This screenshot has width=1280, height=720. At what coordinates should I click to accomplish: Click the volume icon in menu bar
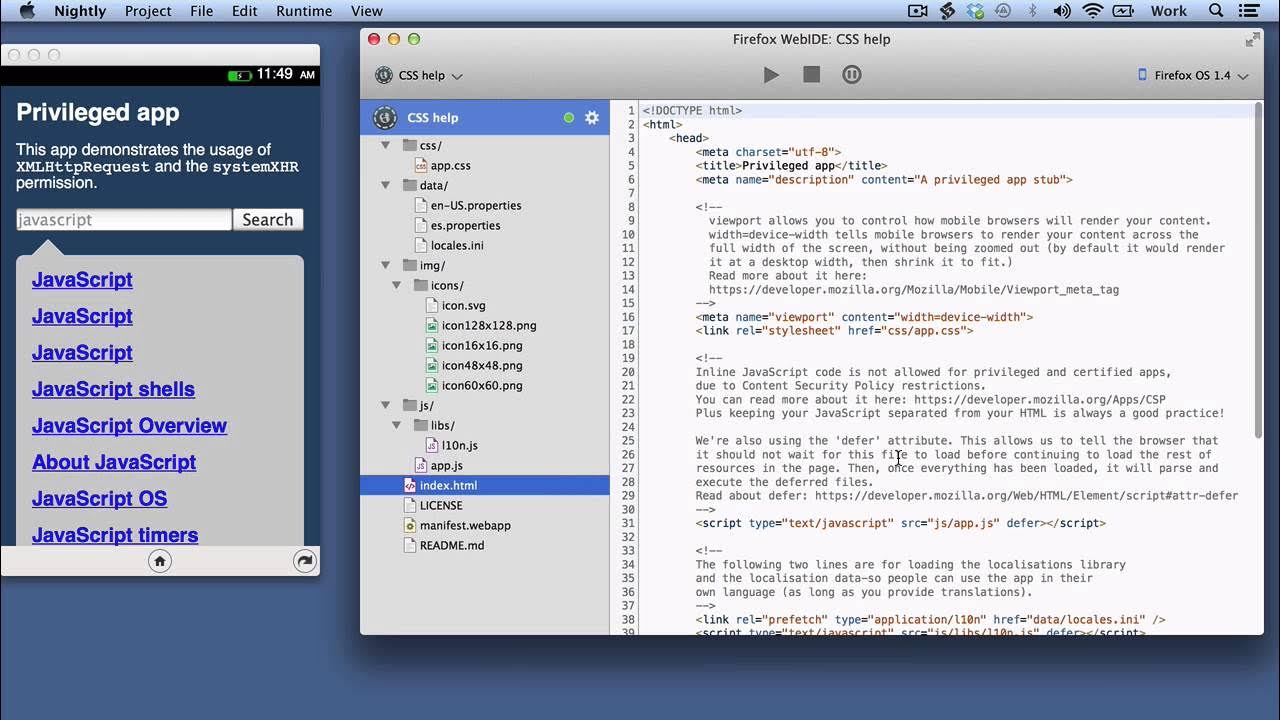click(1062, 11)
